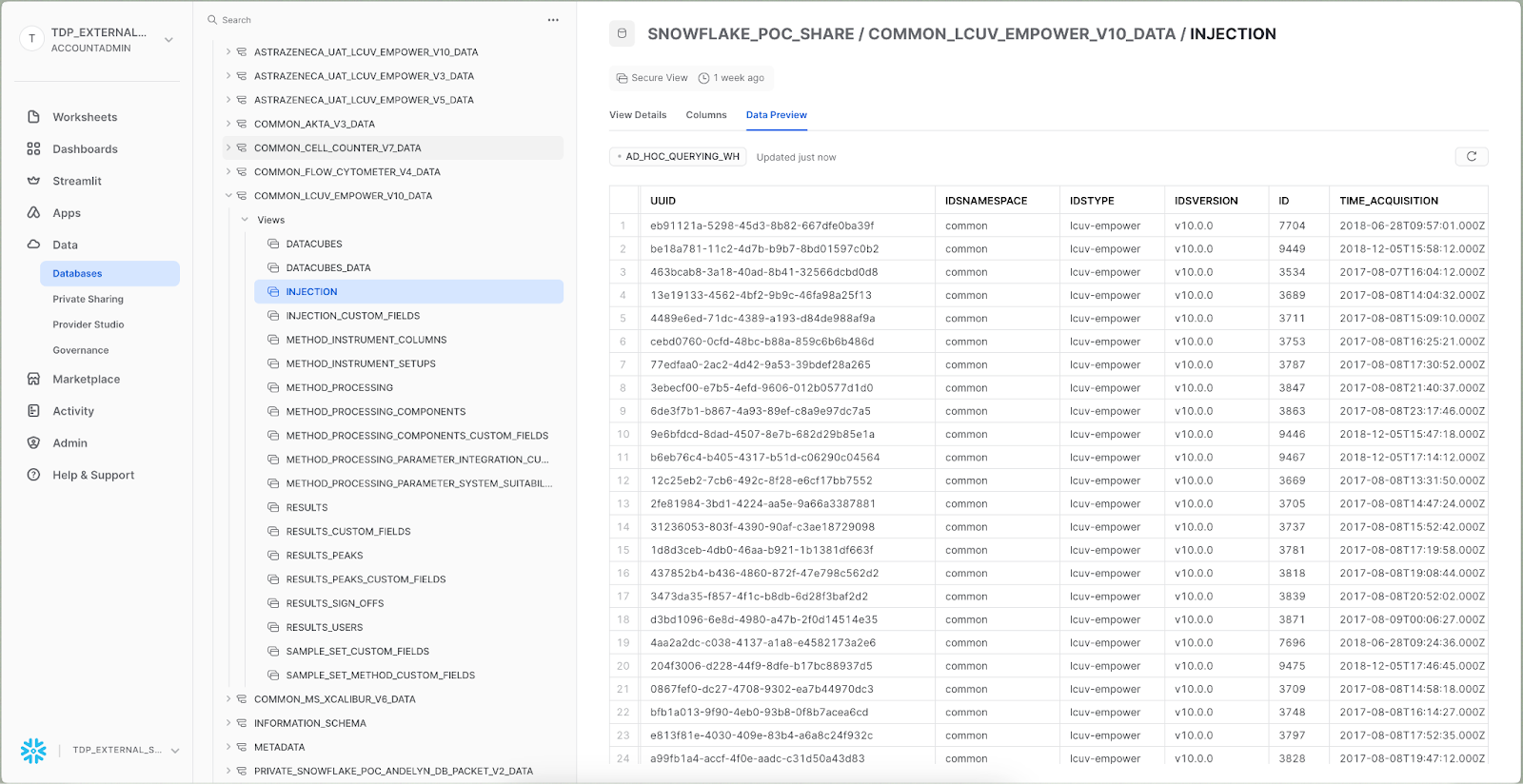Click the Secure View icon
The height and width of the screenshot is (784, 1523).
(622, 78)
